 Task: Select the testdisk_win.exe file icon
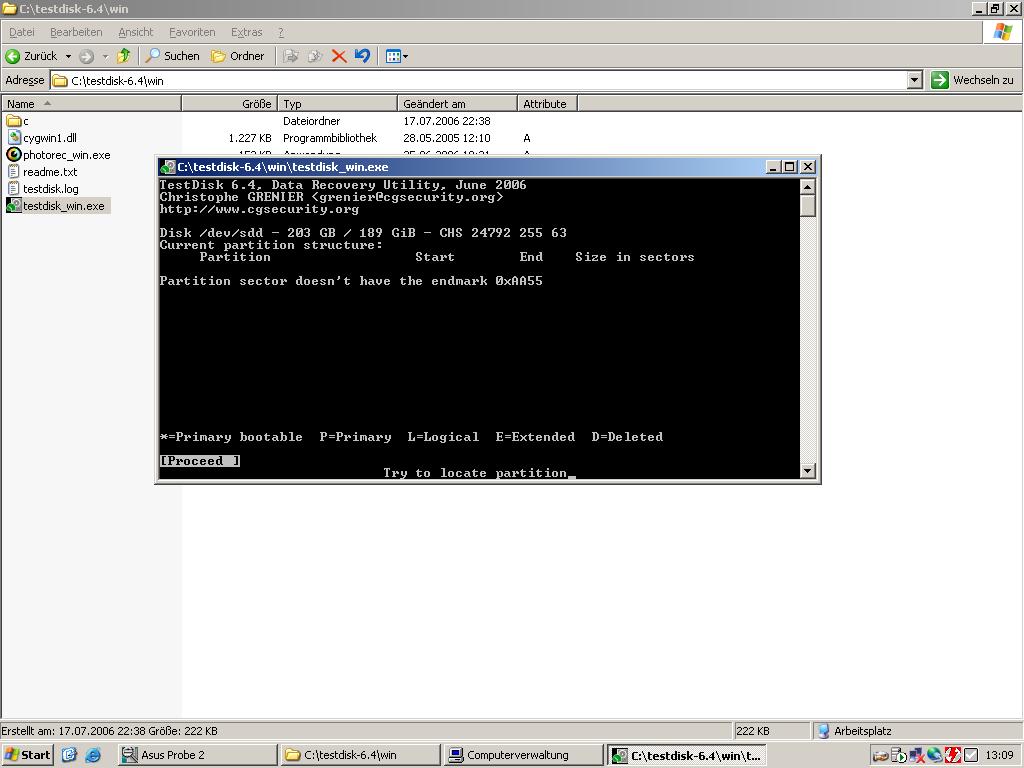point(14,206)
